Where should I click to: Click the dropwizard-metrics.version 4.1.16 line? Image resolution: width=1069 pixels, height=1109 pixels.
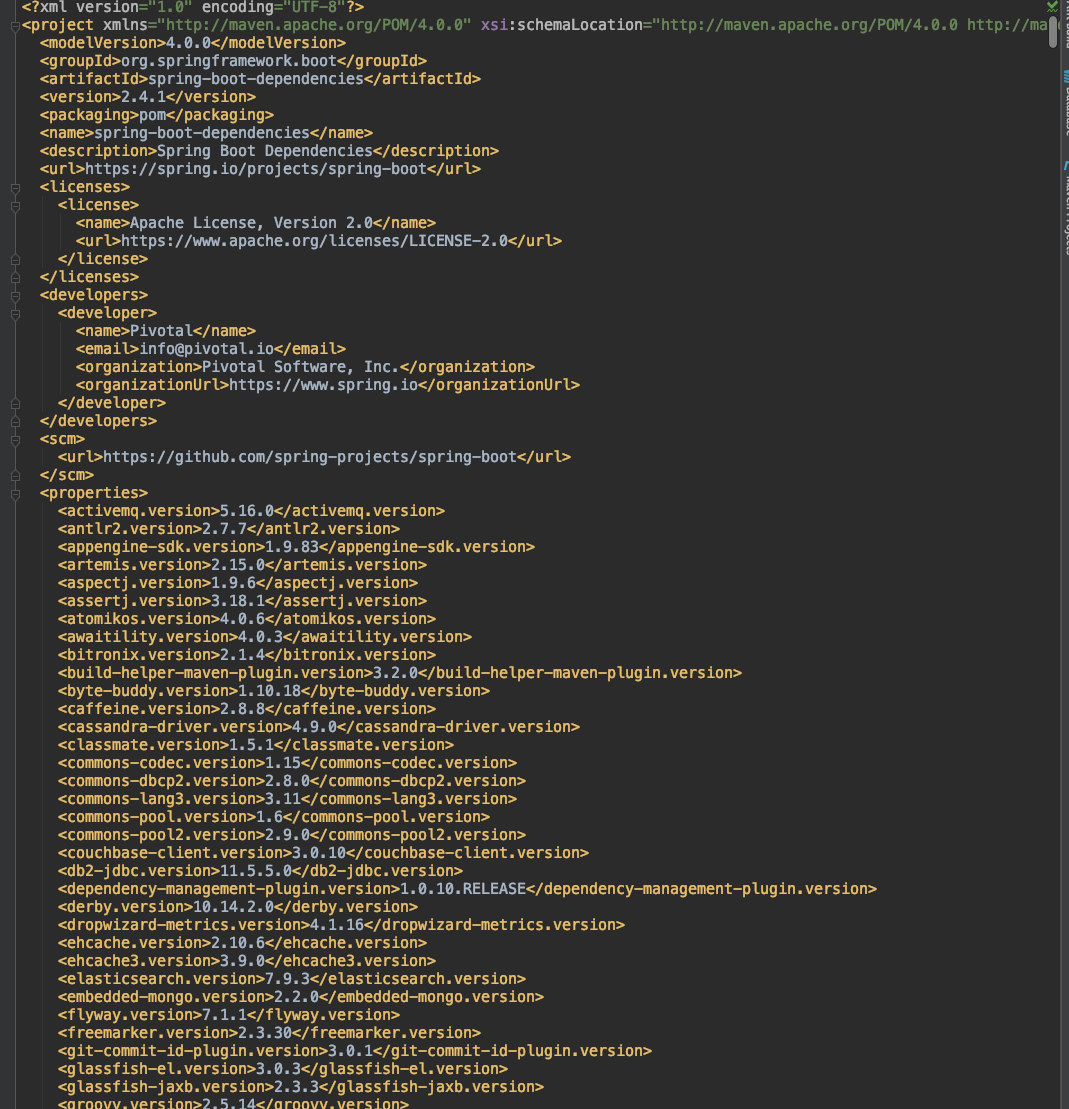pyautogui.click(x=341, y=926)
